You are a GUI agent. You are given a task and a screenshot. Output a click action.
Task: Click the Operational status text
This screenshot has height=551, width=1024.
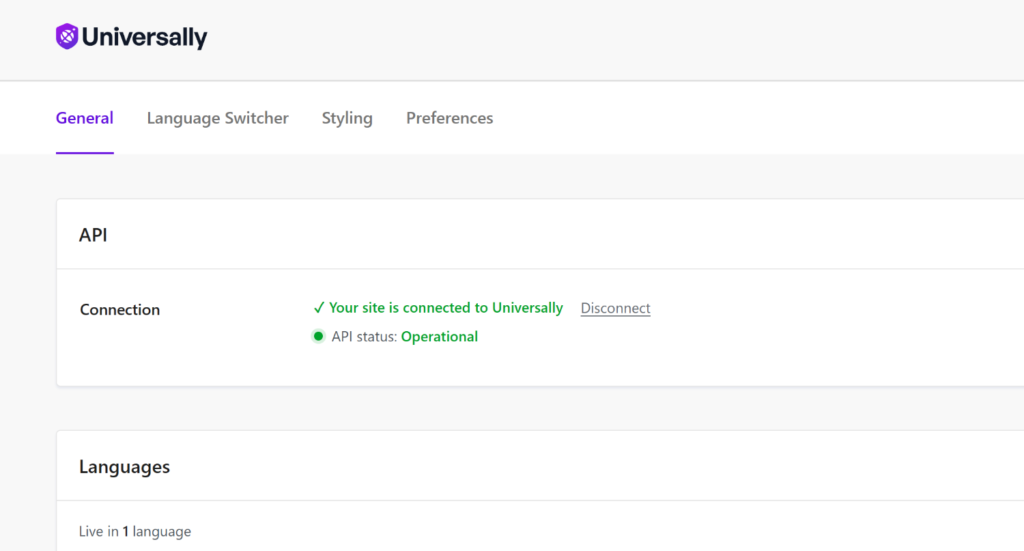pyautogui.click(x=440, y=336)
